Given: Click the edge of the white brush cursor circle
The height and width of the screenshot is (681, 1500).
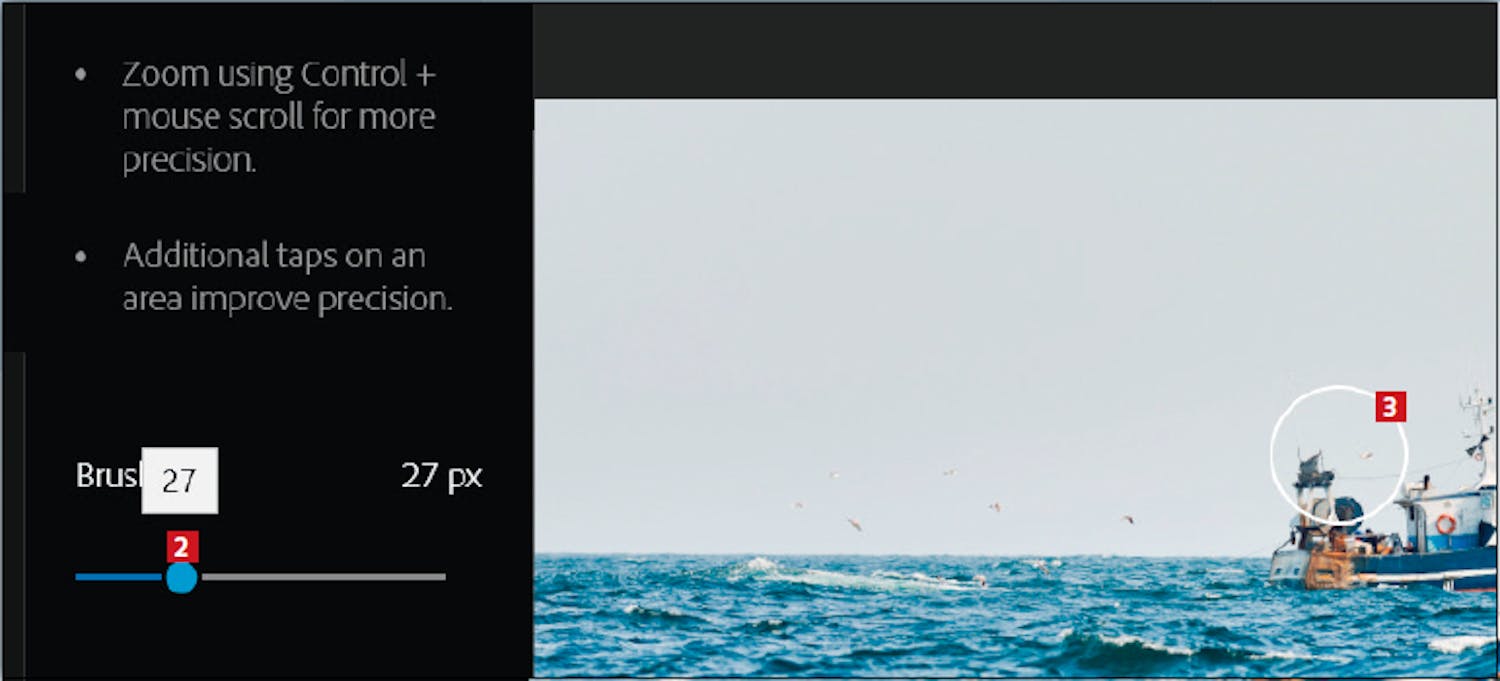Looking at the screenshot, I should pyautogui.click(x=1272, y=455).
